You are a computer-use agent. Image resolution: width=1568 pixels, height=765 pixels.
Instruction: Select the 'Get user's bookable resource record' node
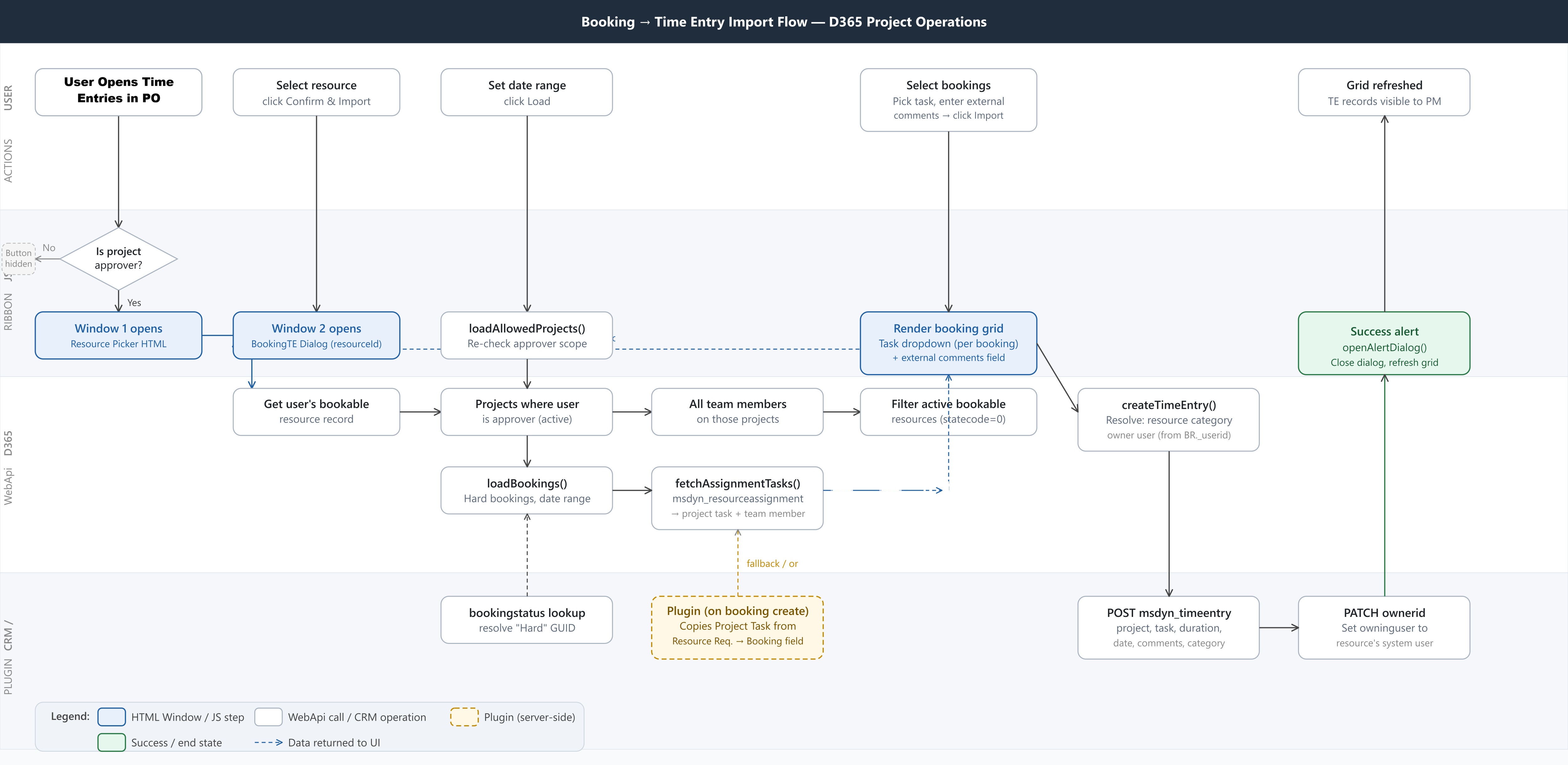click(x=316, y=412)
